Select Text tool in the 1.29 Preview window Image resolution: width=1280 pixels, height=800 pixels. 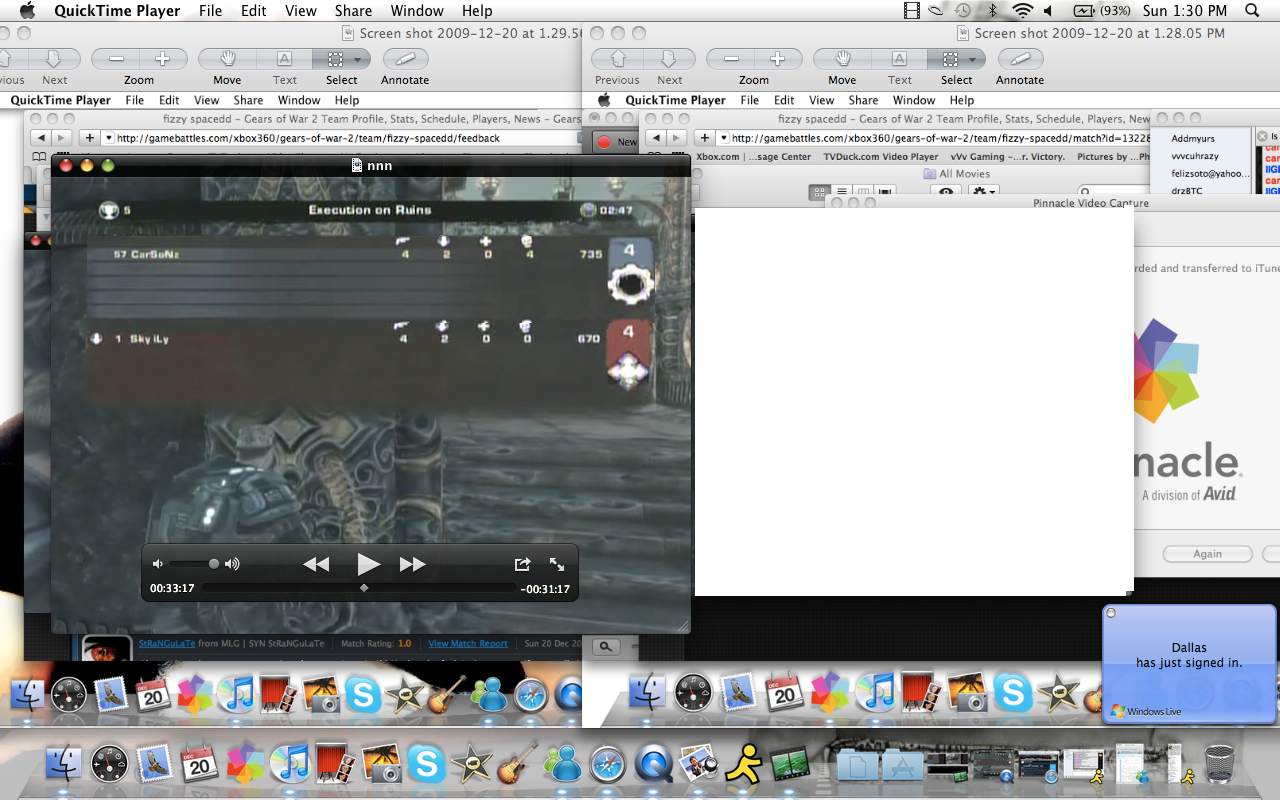point(284,60)
